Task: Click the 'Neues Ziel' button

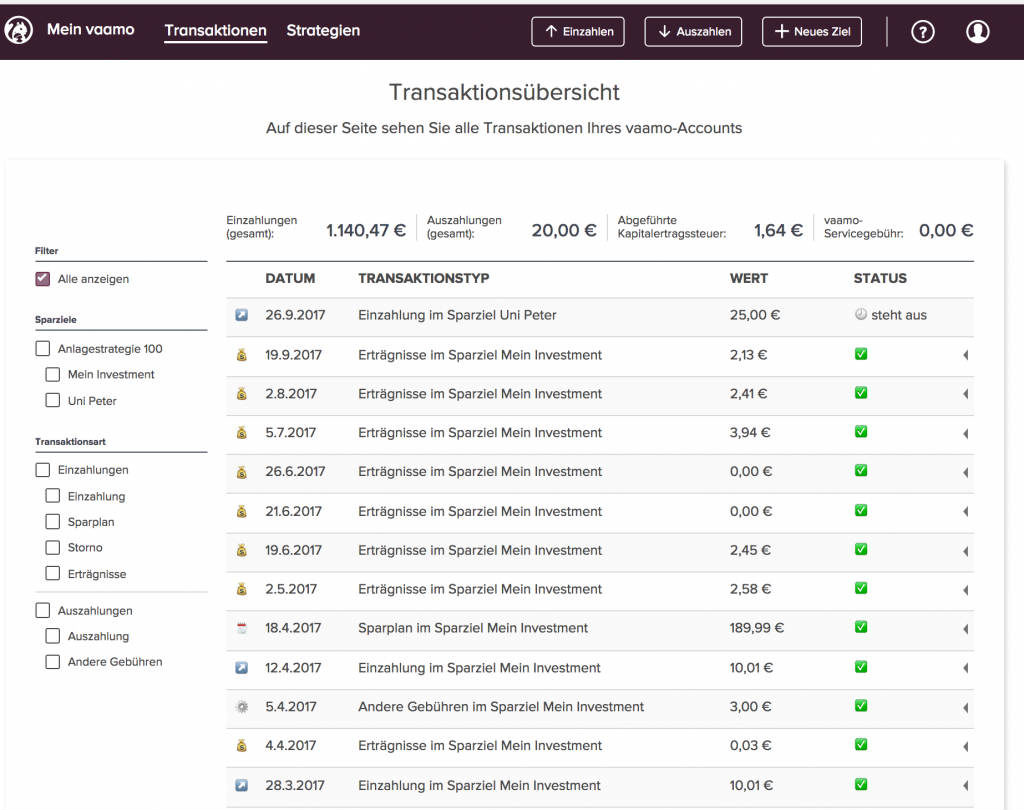Action: tap(812, 31)
